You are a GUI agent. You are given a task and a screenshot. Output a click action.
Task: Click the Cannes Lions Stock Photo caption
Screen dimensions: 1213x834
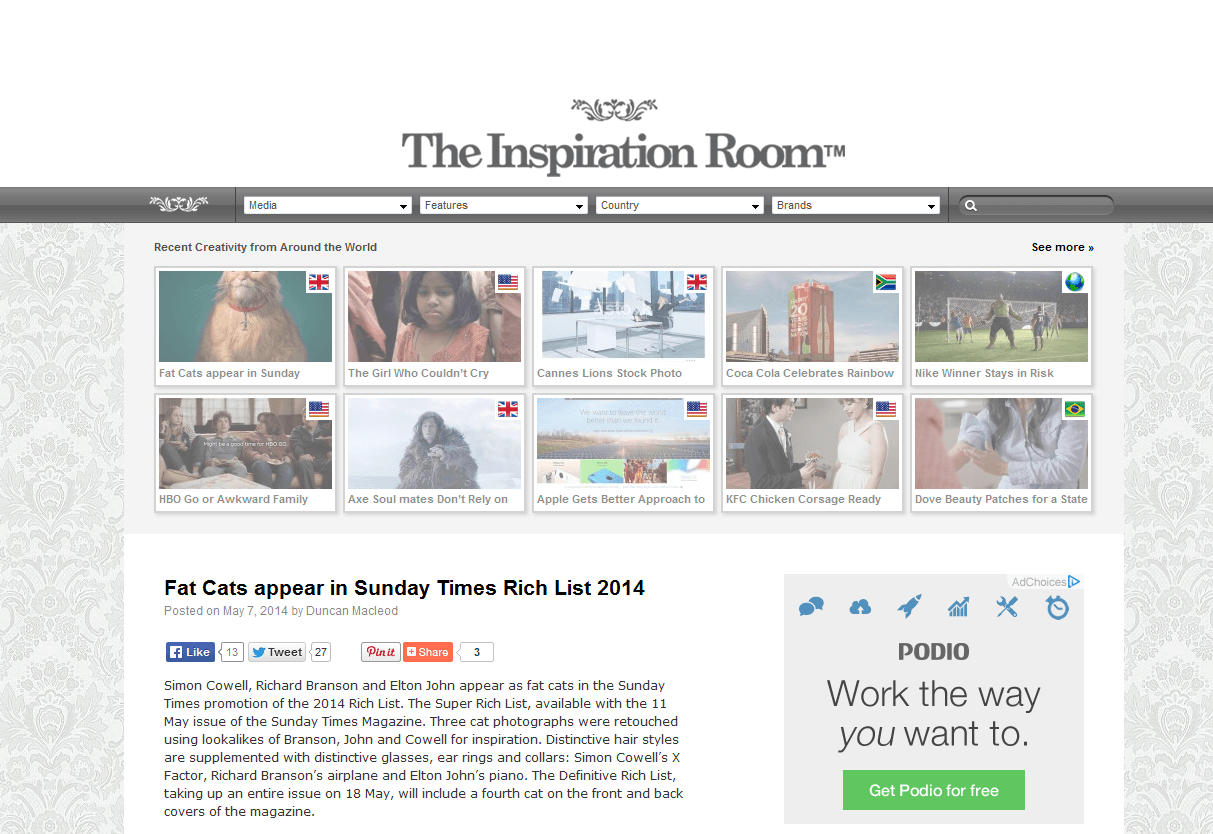point(610,373)
